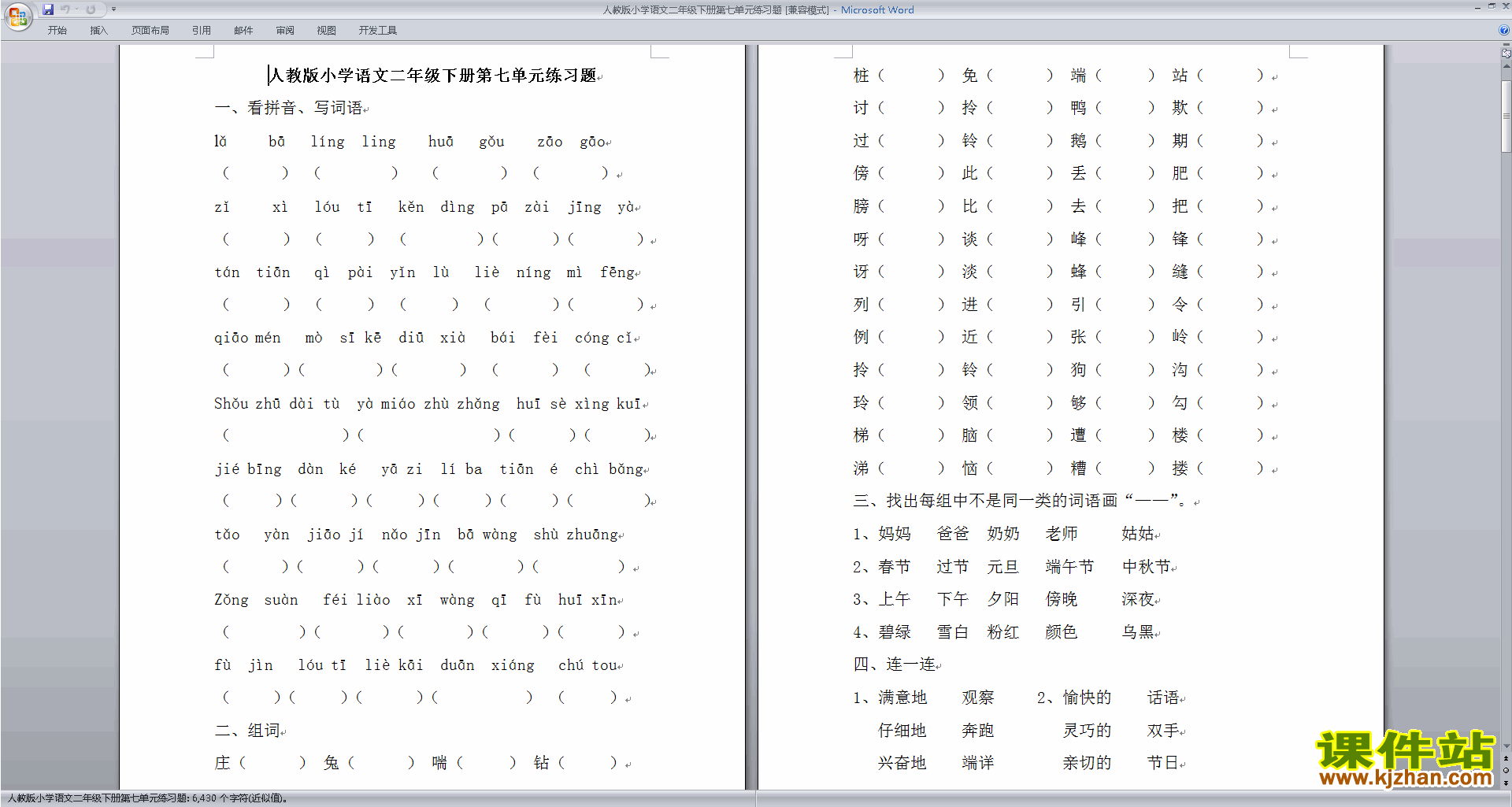Click the Next Page double-arrow button
The width and height of the screenshot is (1512, 807).
[x=1506, y=783]
